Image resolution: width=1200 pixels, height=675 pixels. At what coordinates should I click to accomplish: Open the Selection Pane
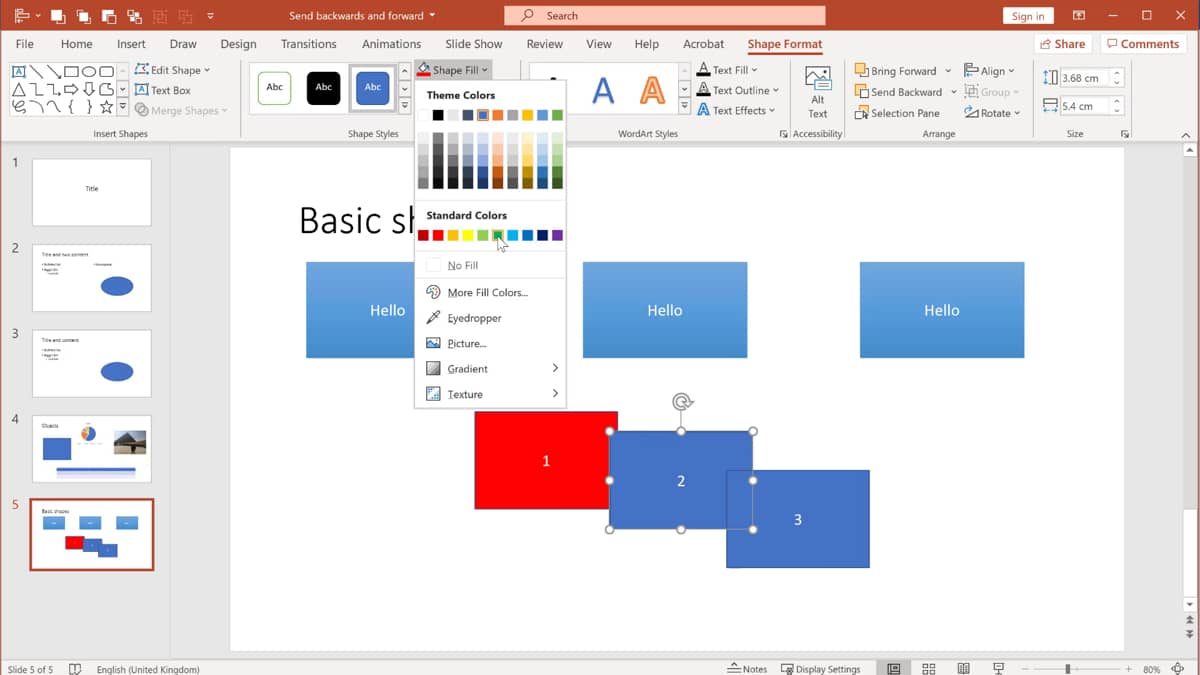point(897,113)
